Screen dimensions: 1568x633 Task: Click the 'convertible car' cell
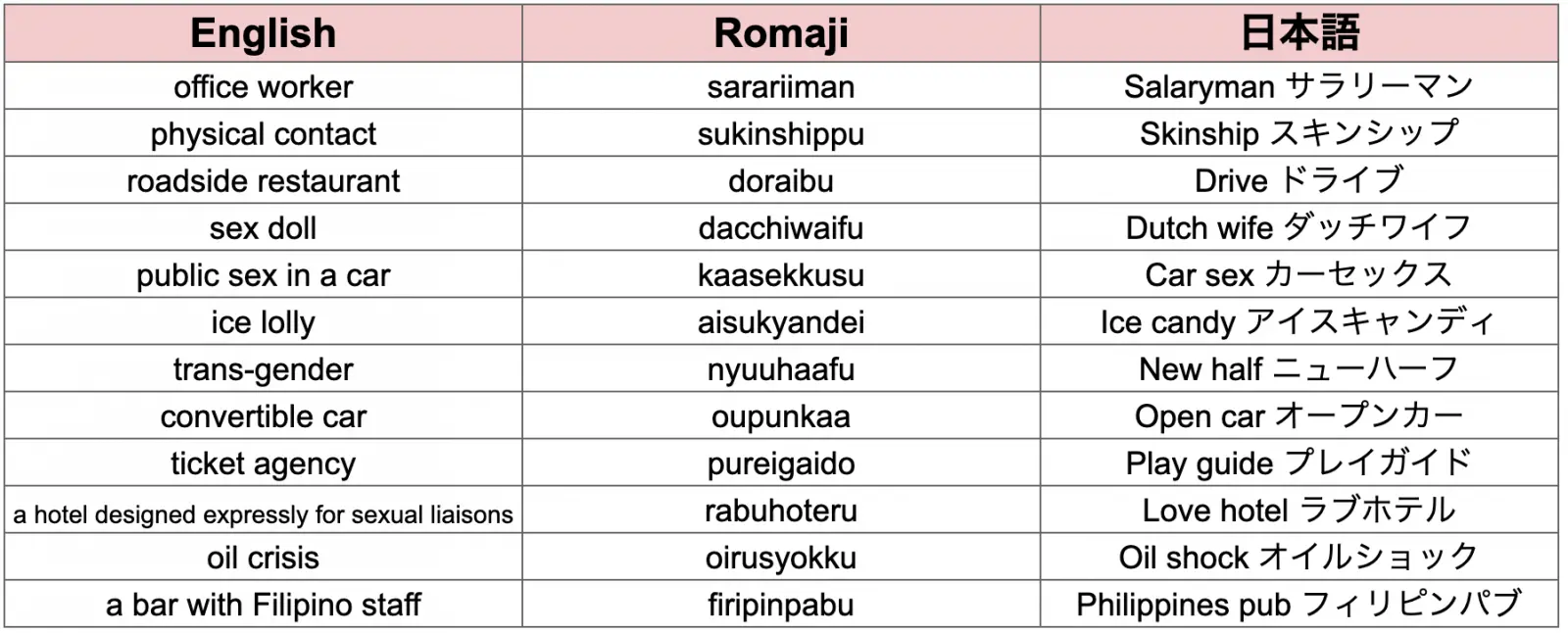[x=263, y=416]
